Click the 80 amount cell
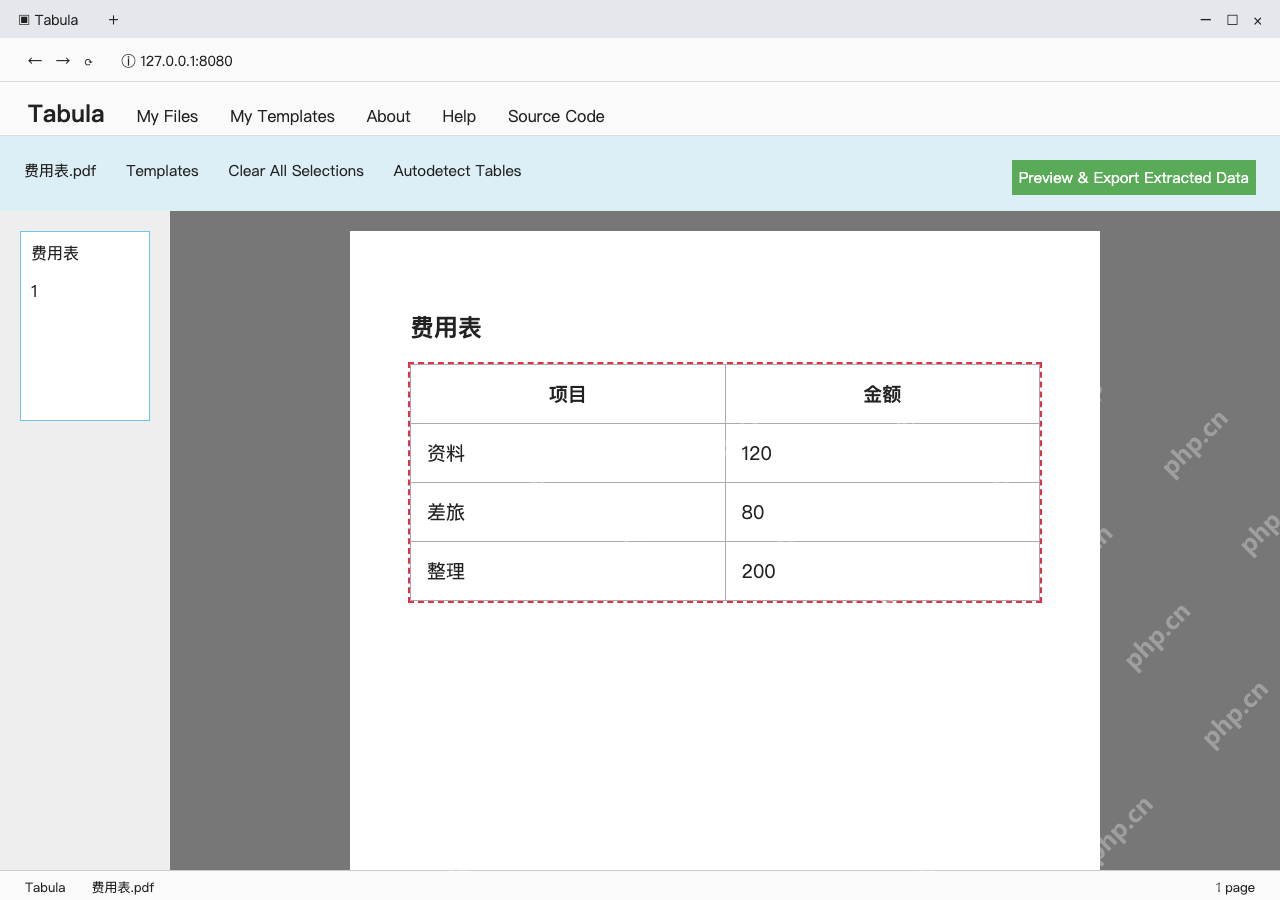The width and height of the screenshot is (1280, 900). pyautogui.click(x=883, y=512)
